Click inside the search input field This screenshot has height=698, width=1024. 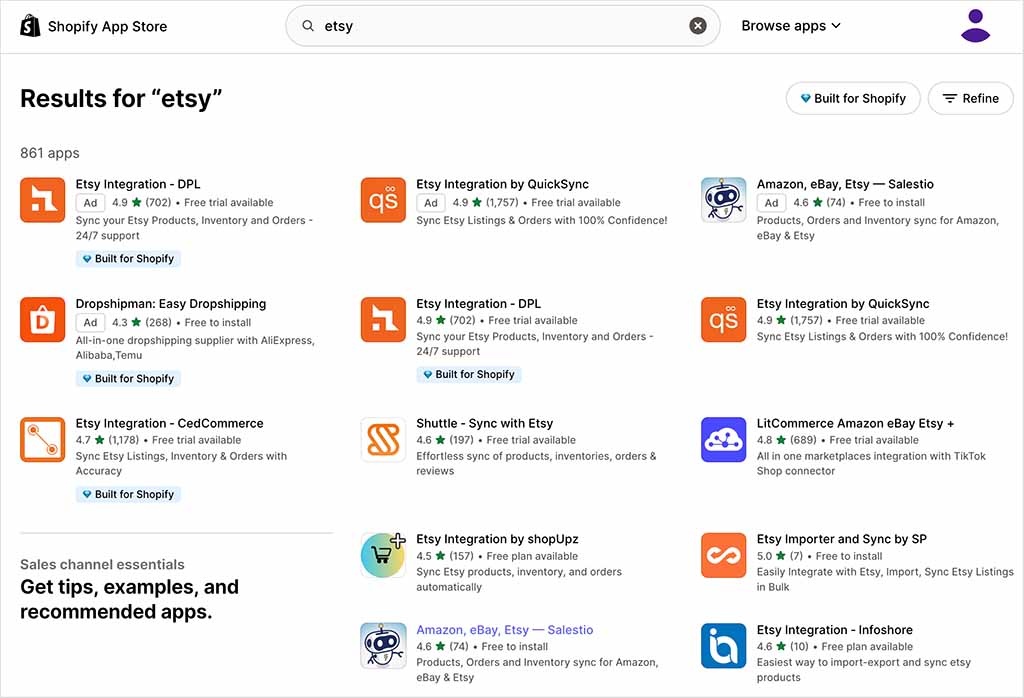[x=450, y=25]
